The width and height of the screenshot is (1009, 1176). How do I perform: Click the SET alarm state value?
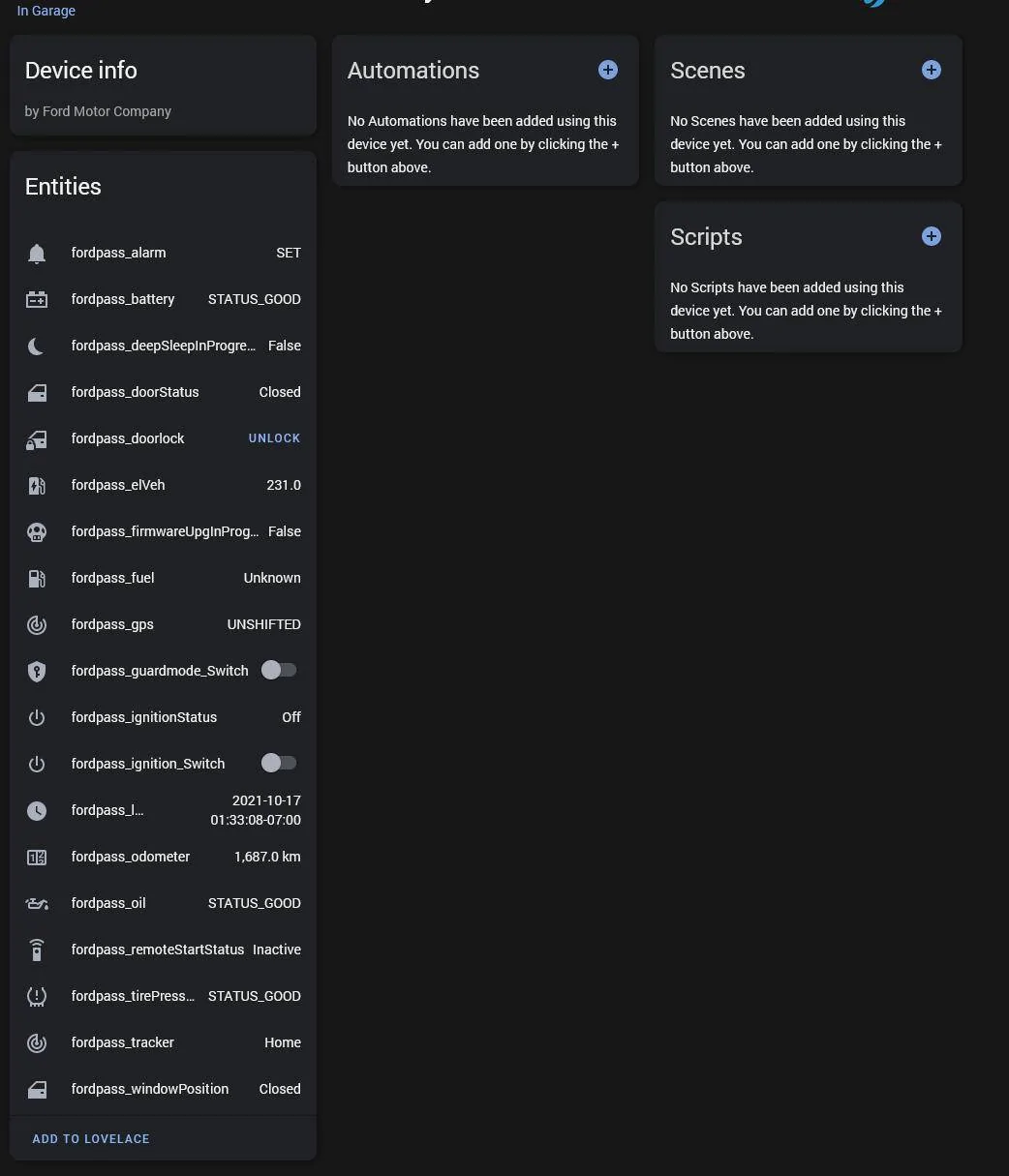click(x=289, y=253)
